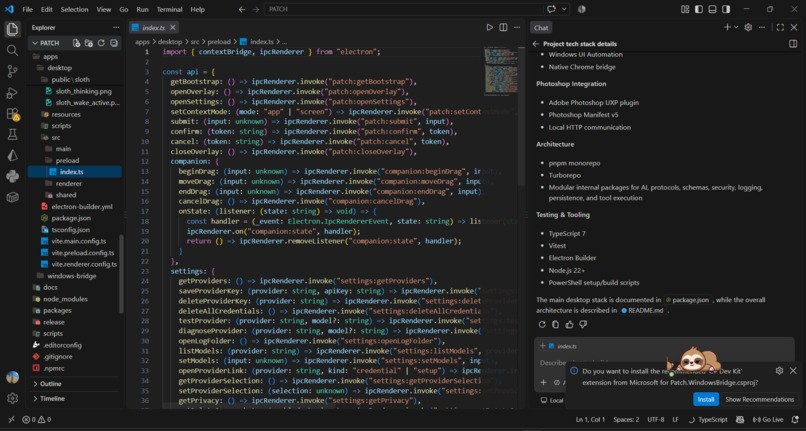
Task: Retry the chat response
Action: click(542, 325)
